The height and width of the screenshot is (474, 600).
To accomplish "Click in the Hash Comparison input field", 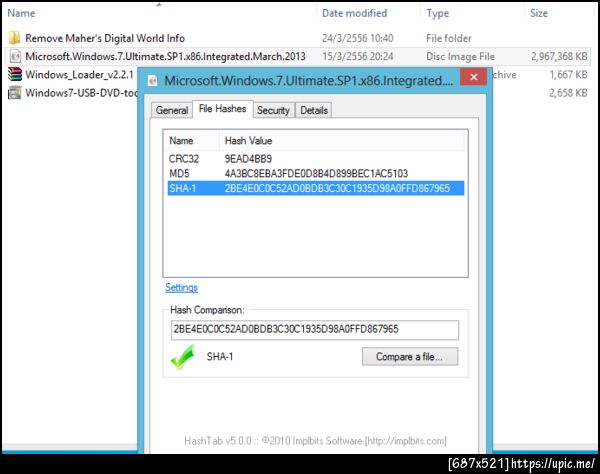I will pyautogui.click(x=315, y=330).
